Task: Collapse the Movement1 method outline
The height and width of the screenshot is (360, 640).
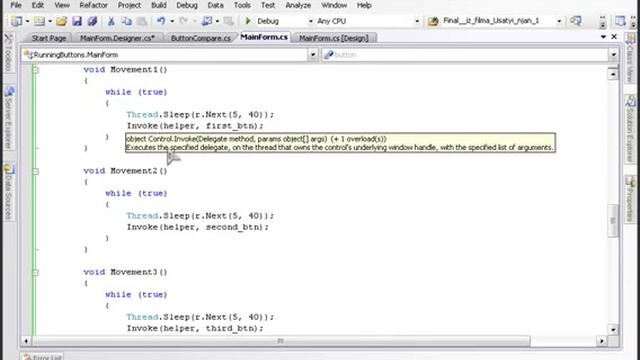Action: coord(36,70)
